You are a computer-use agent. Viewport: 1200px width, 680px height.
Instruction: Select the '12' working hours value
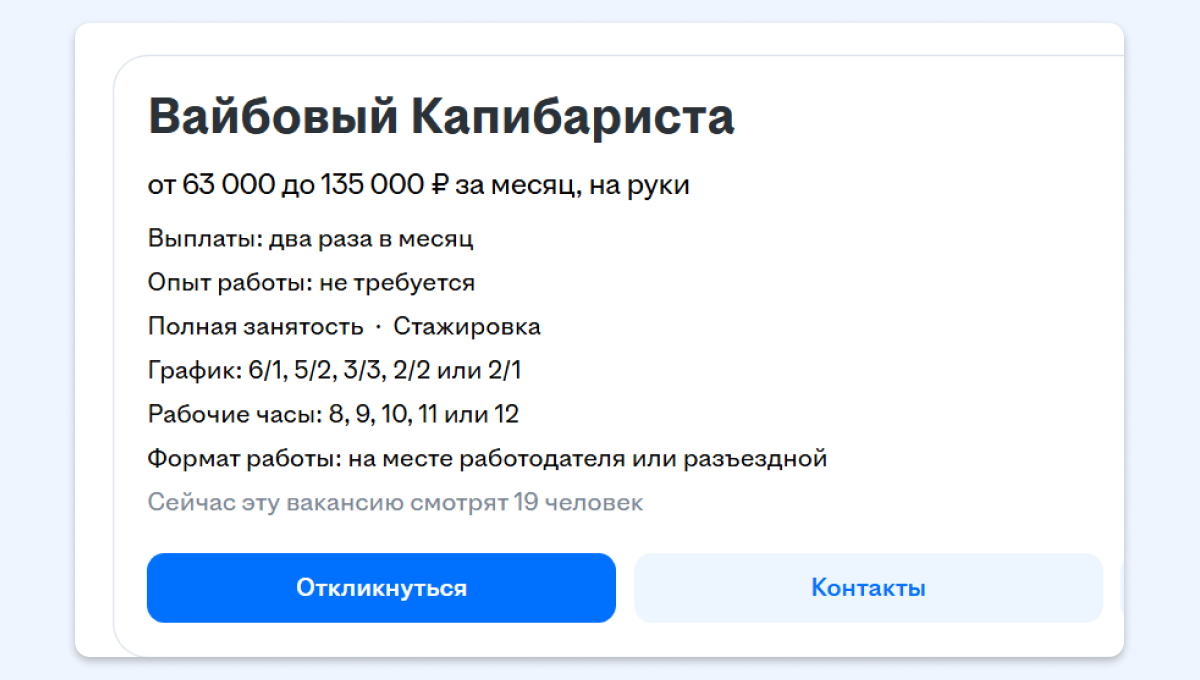pos(504,414)
